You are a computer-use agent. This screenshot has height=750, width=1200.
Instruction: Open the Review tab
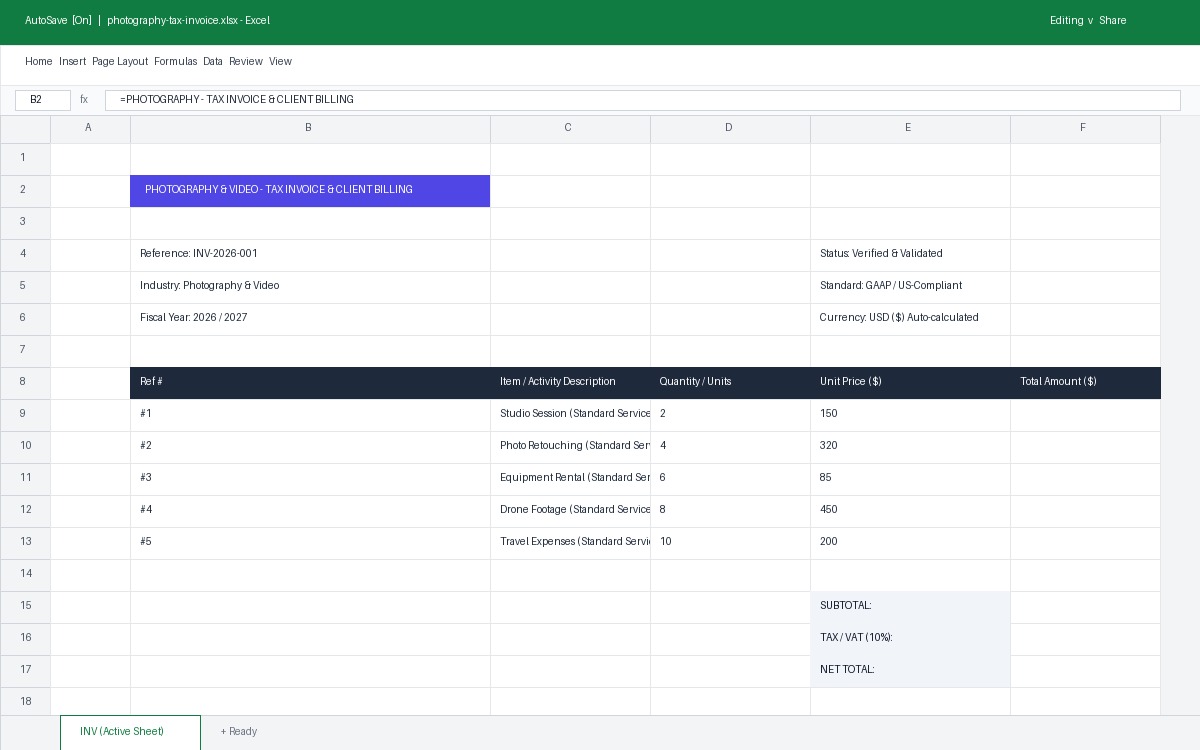(x=246, y=61)
